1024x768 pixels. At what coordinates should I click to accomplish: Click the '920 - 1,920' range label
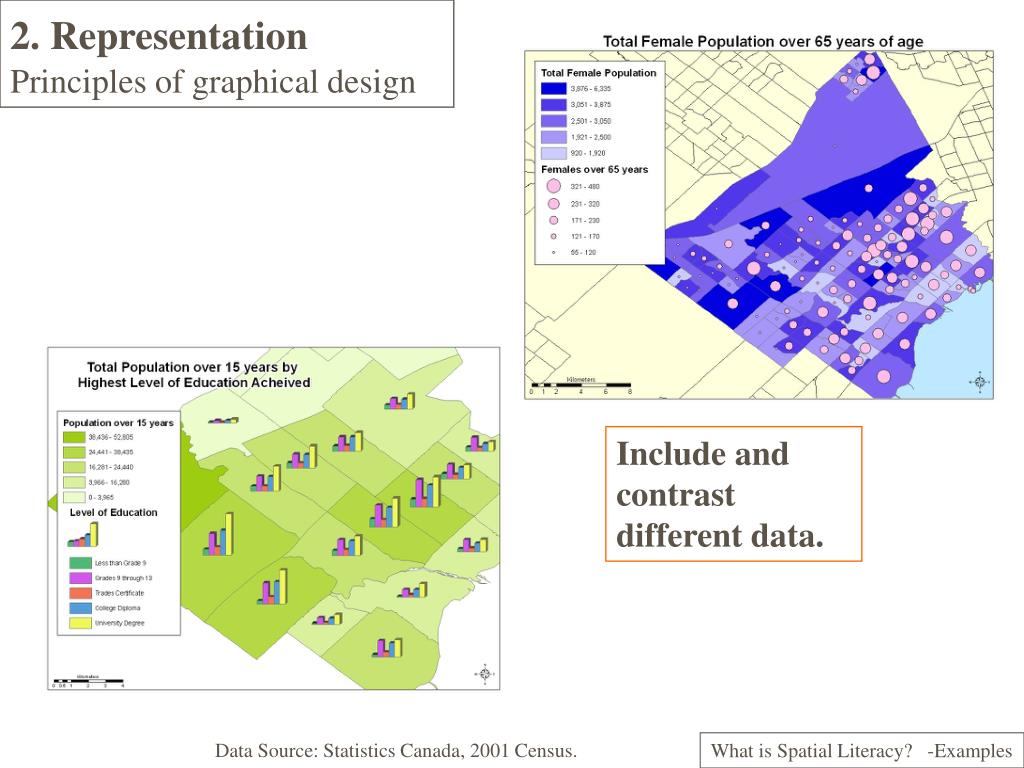pos(588,153)
